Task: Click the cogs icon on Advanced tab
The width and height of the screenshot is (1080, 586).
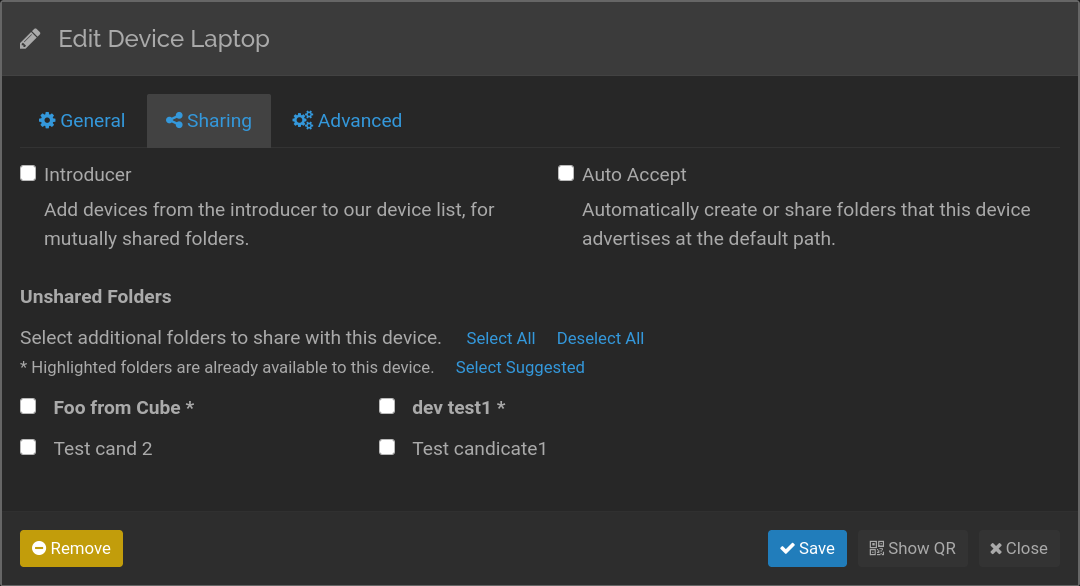Action: (x=302, y=121)
